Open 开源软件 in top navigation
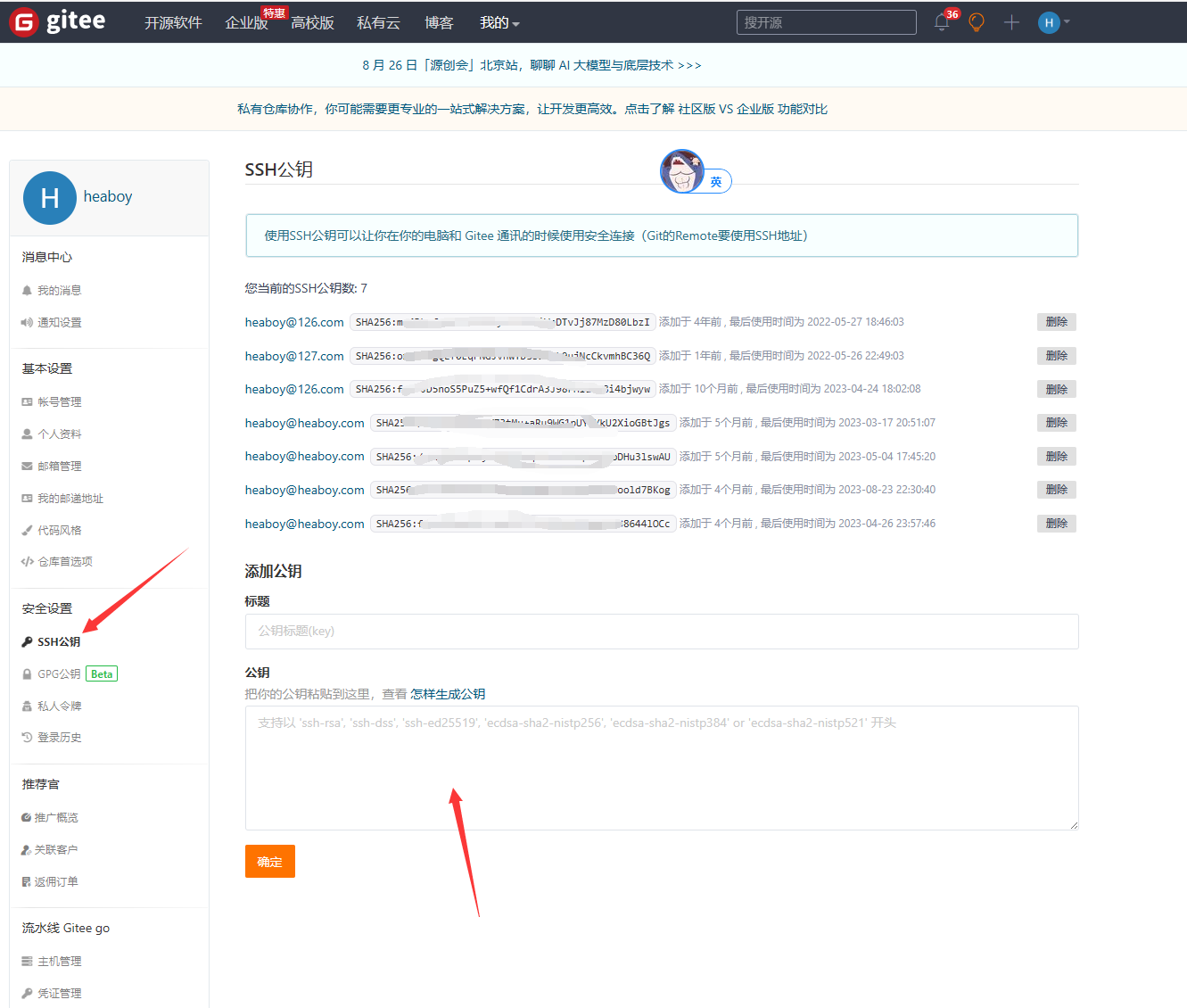This screenshot has height=1008, width=1187. [x=173, y=22]
